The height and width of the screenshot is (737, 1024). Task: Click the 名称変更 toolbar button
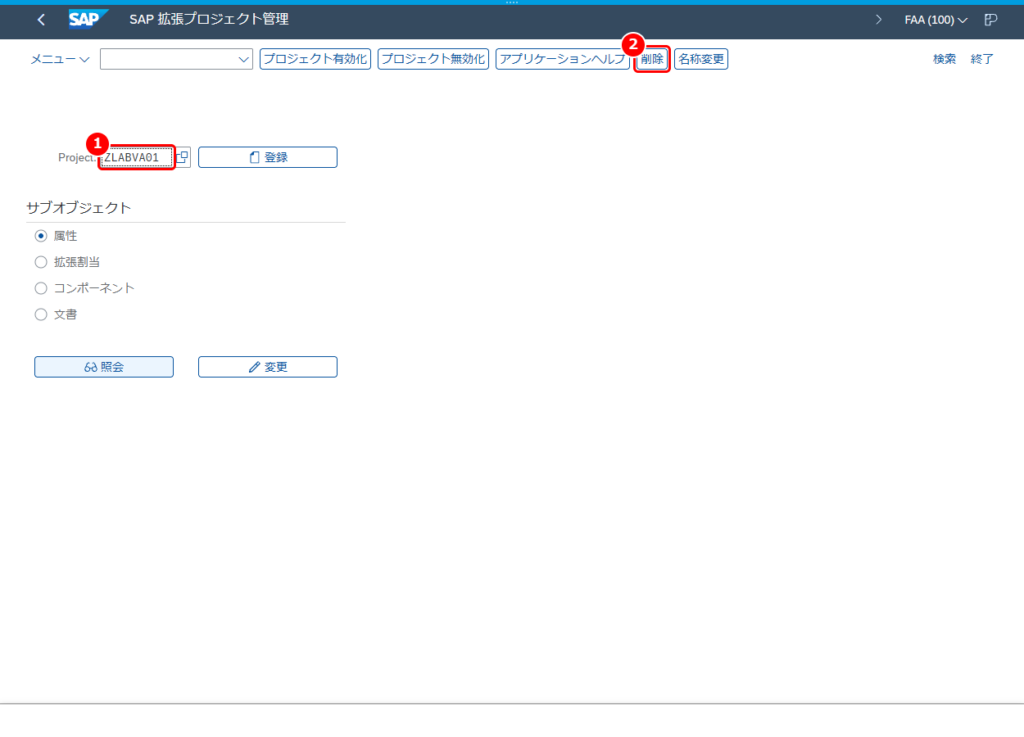701,59
